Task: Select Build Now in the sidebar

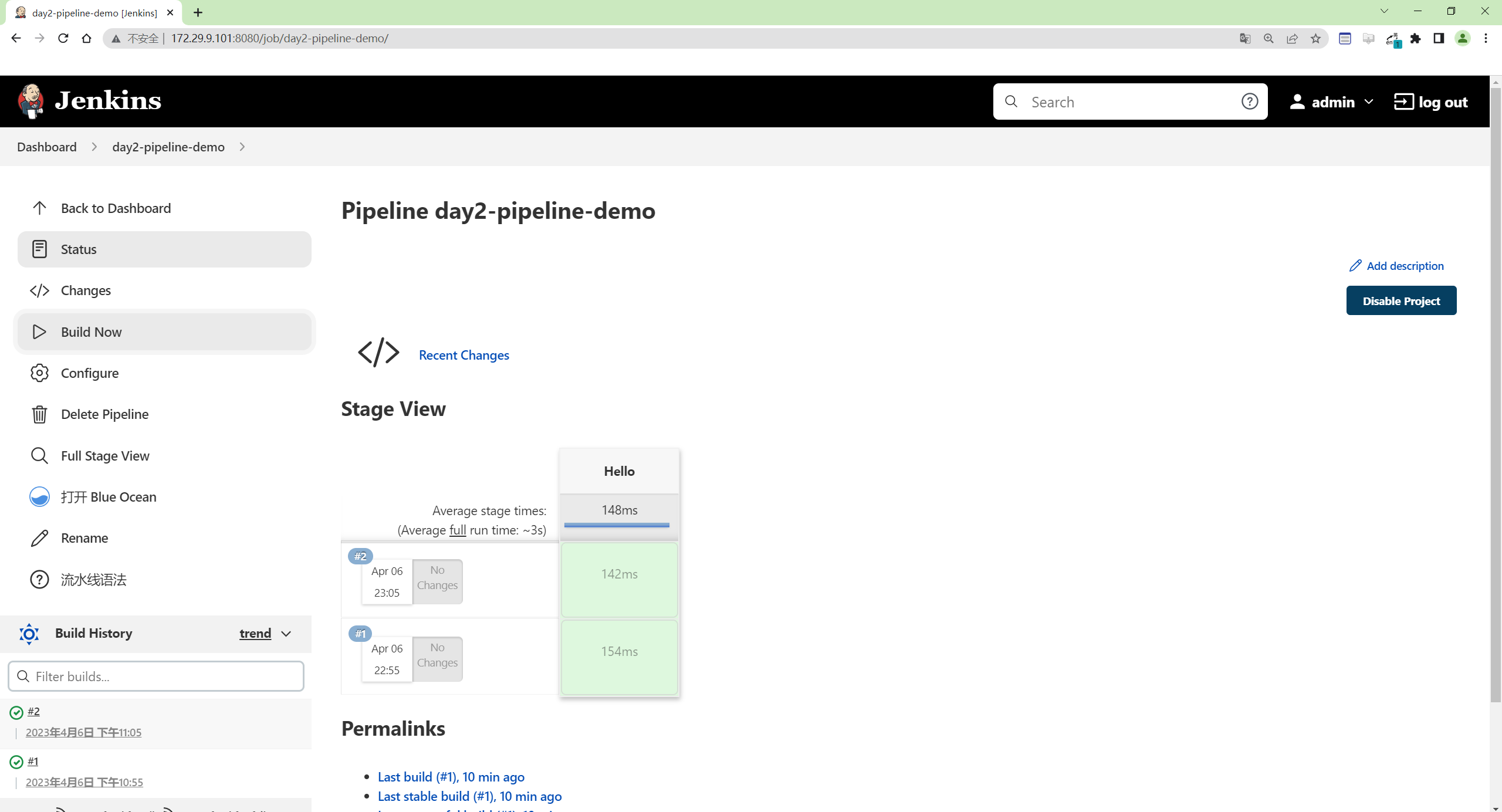Action: pyautogui.click(x=164, y=332)
